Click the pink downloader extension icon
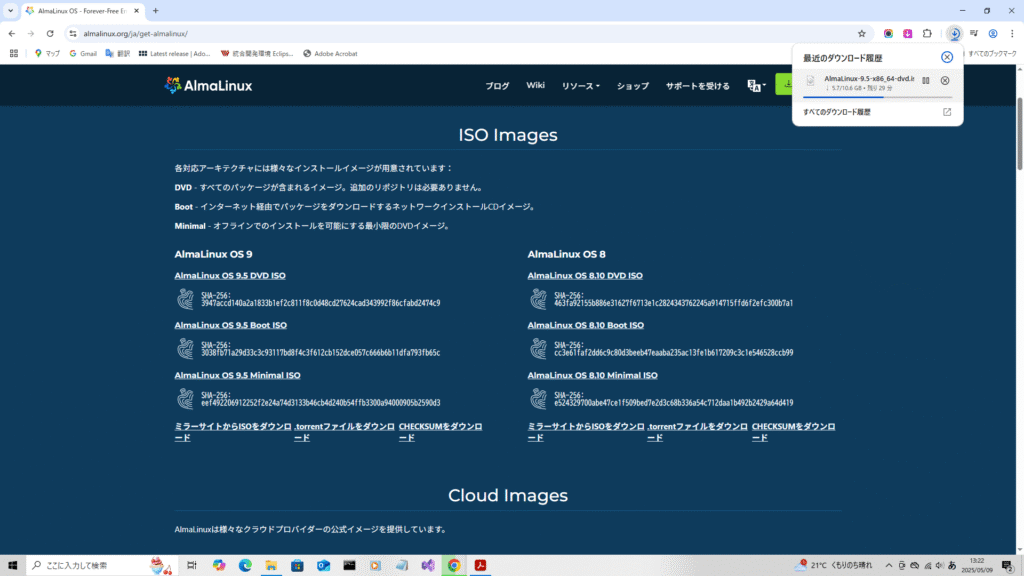This screenshot has width=1024, height=576. (908, 33)
